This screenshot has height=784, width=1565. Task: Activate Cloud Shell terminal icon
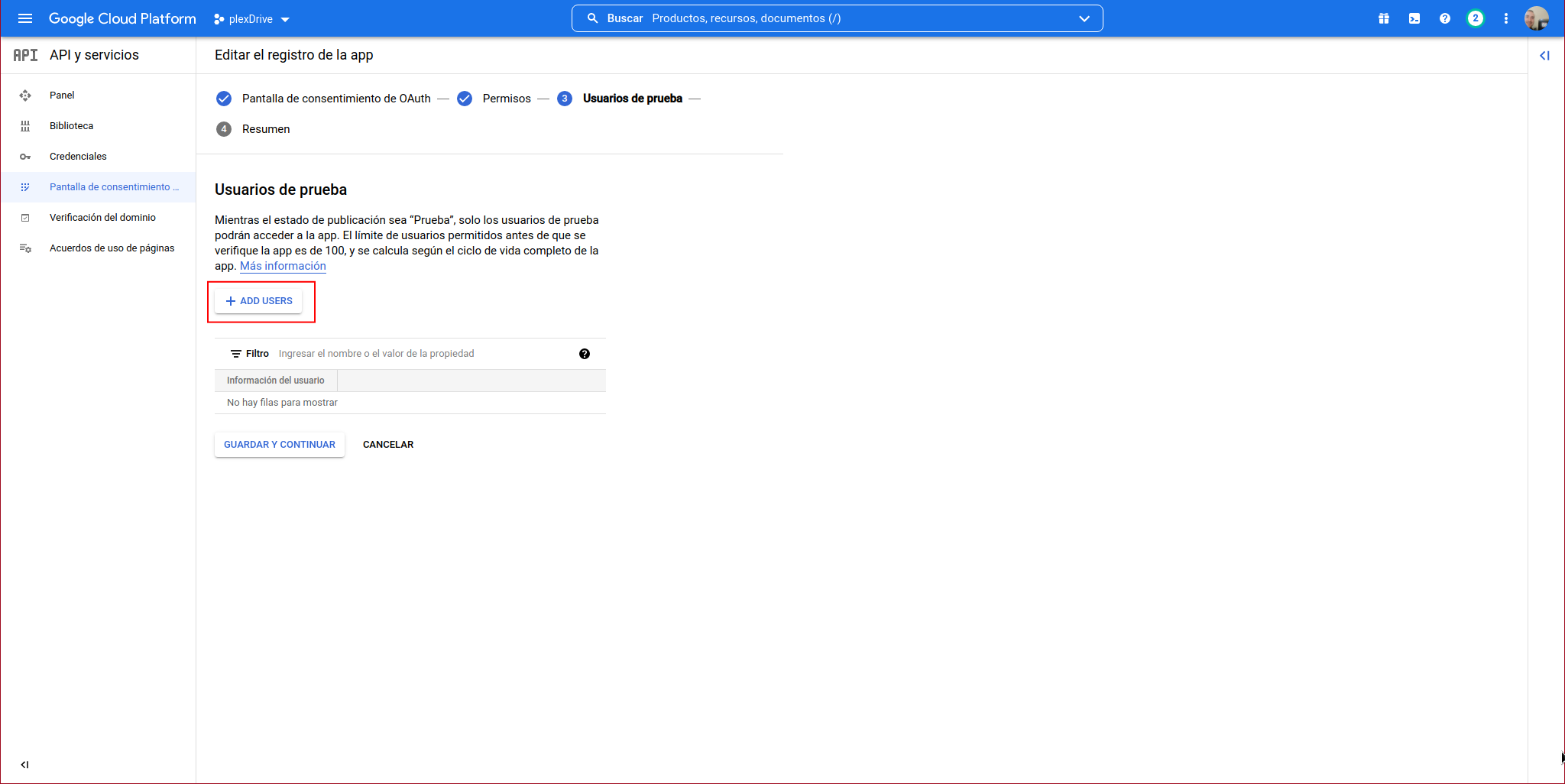click(x=1414, y=18)
